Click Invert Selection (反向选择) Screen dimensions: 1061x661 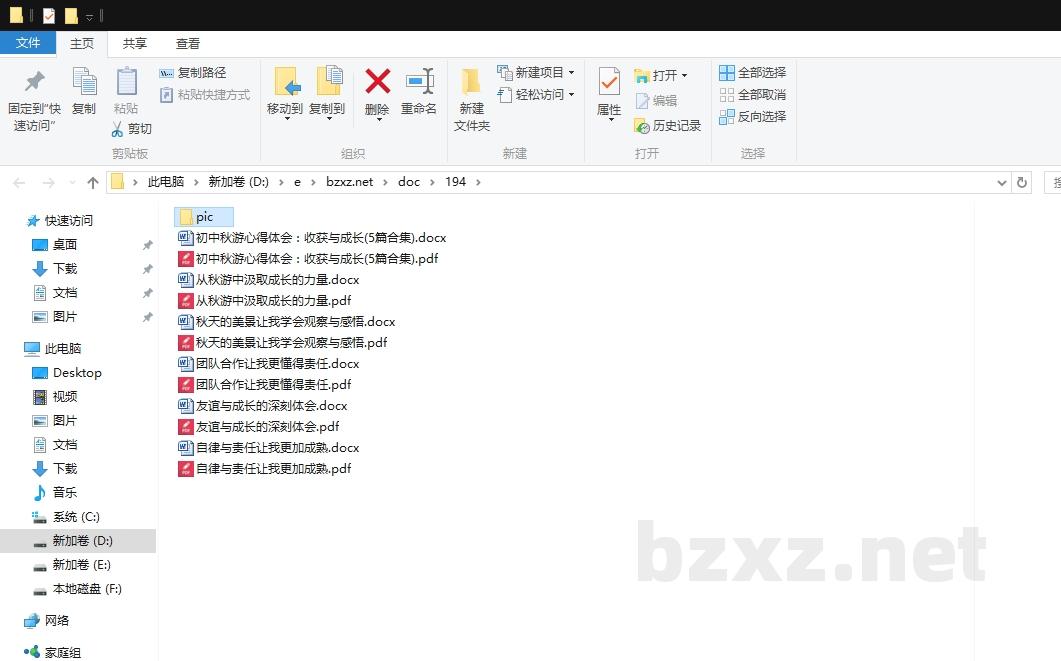tap(752, 117)
